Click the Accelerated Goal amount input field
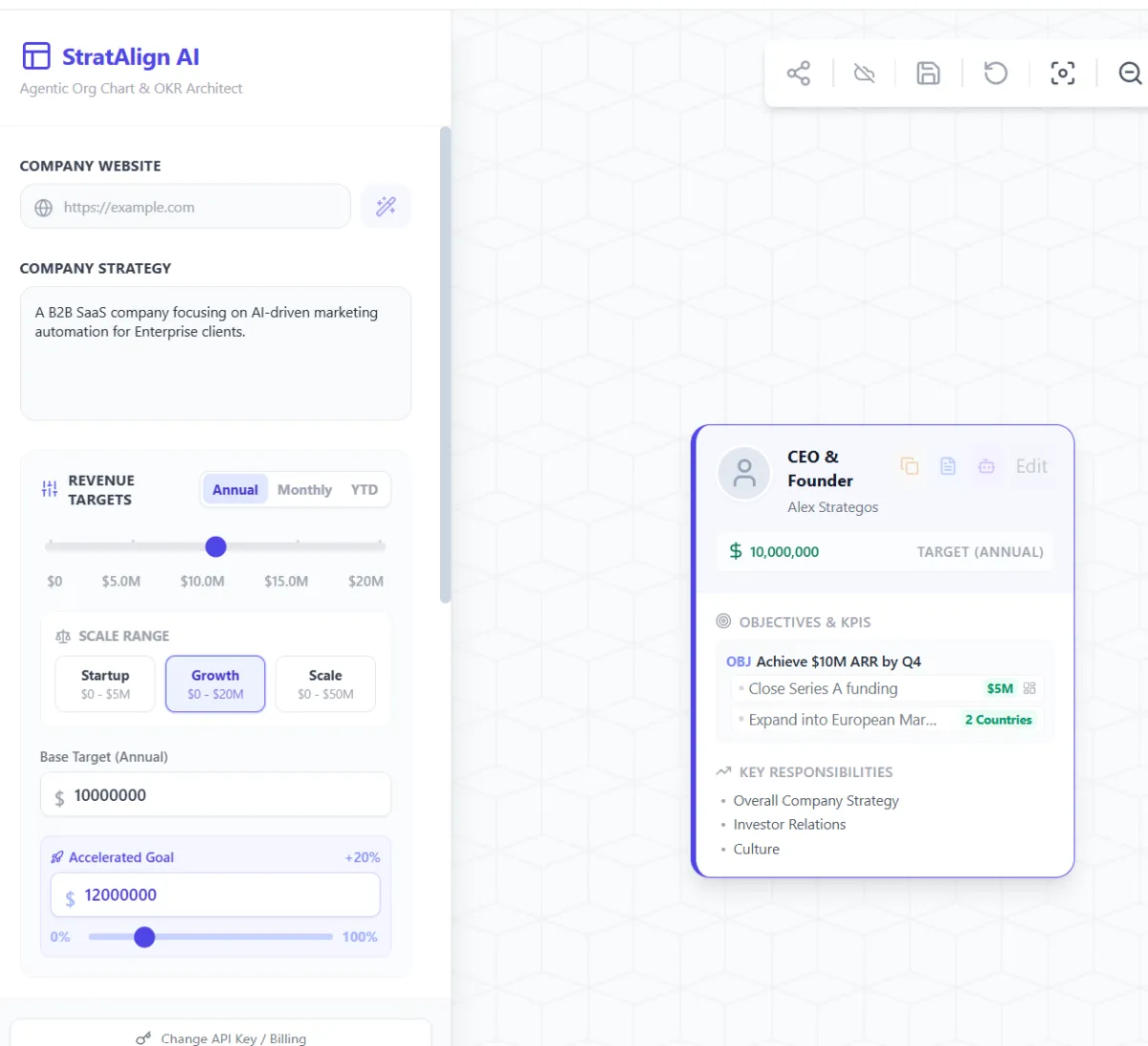Viewport: 1148px width, 1046px height. (215, 895)
